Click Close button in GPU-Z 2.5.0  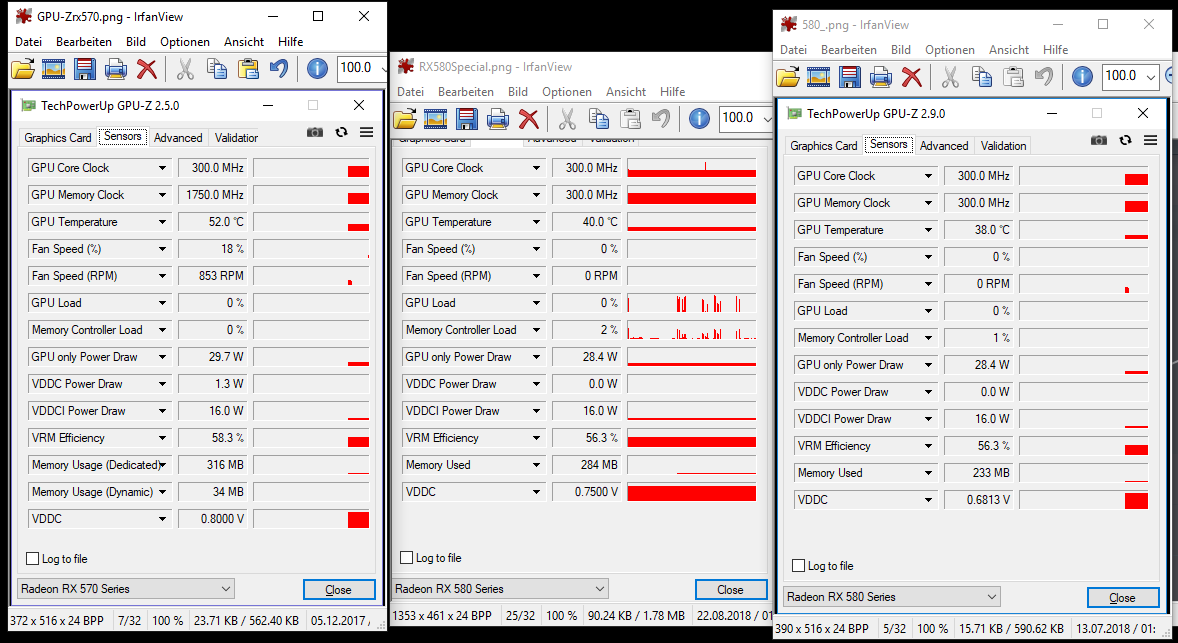click(339, 590)
